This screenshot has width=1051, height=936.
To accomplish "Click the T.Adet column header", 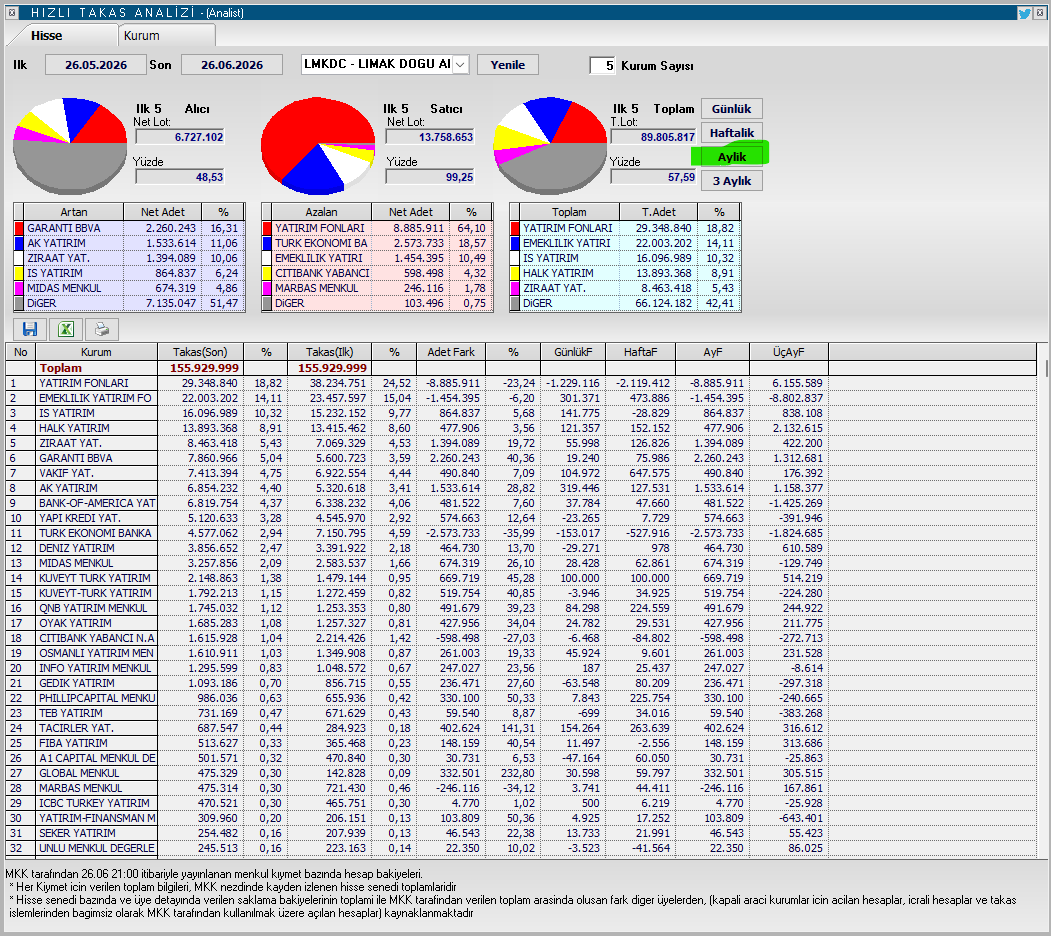I will pyautogui.click(x=658, y=212).
